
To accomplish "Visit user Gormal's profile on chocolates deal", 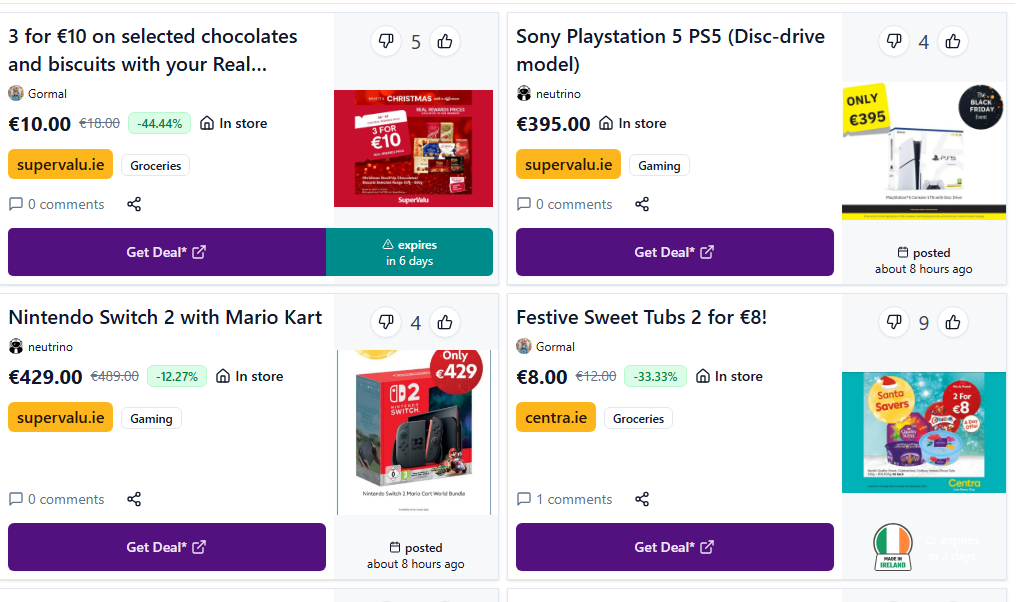I will [47, 94].
